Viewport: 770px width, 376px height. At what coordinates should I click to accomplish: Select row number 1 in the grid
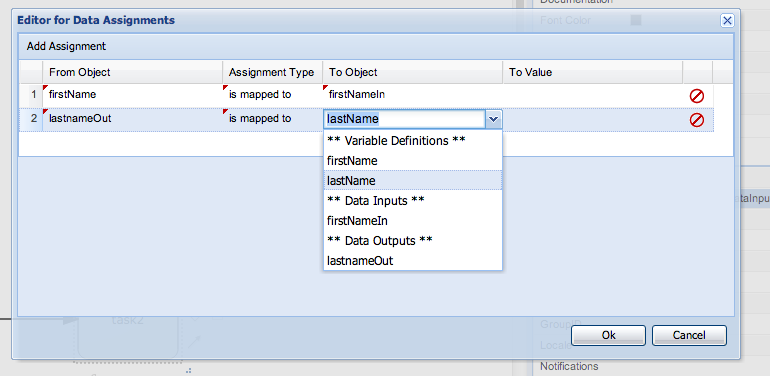[31, 96]
